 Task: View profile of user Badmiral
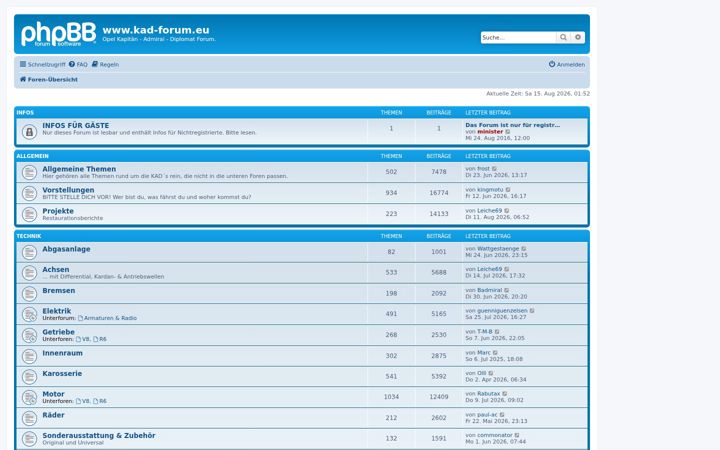(x=489, y=290)
